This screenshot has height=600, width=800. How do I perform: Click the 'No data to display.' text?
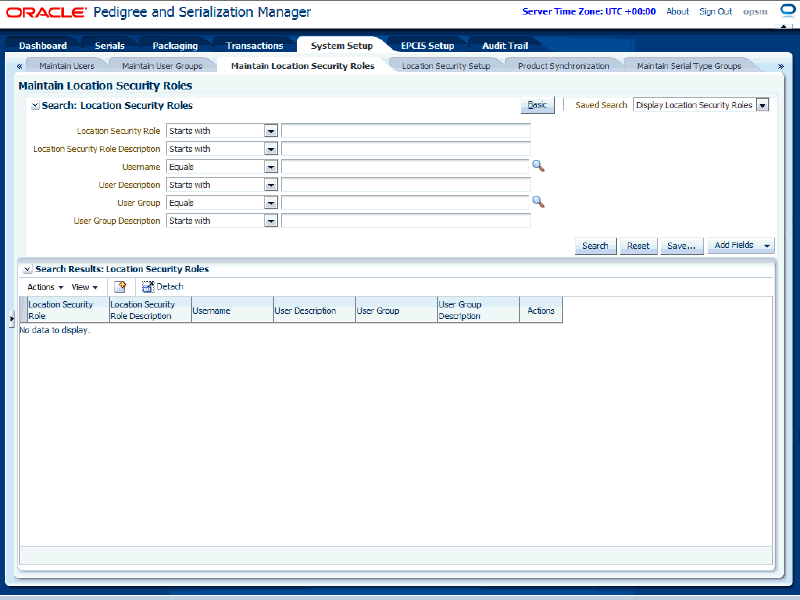point(55,330)
